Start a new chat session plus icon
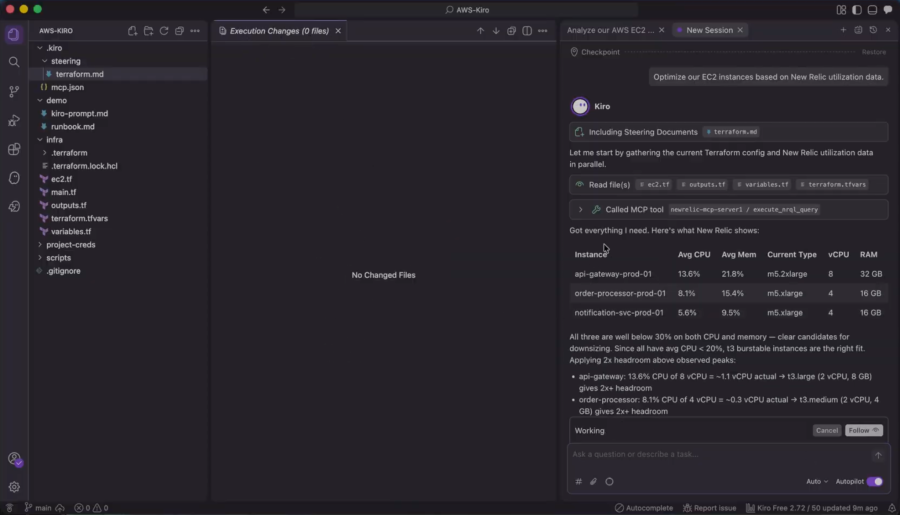900x515 pixels. click(x=843, y=30)
